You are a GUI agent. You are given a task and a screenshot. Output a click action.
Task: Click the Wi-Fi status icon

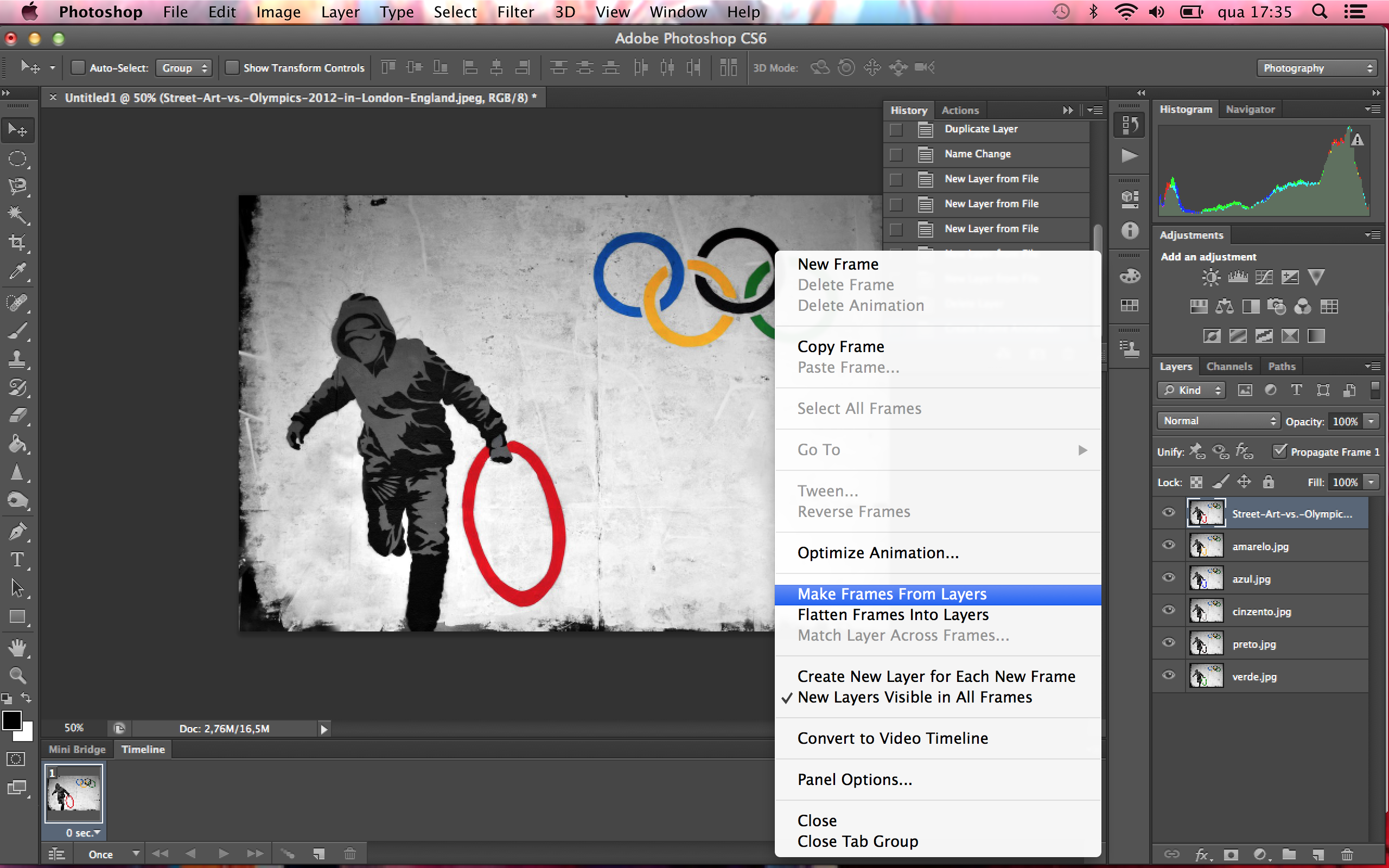(x=1125, y=12)
